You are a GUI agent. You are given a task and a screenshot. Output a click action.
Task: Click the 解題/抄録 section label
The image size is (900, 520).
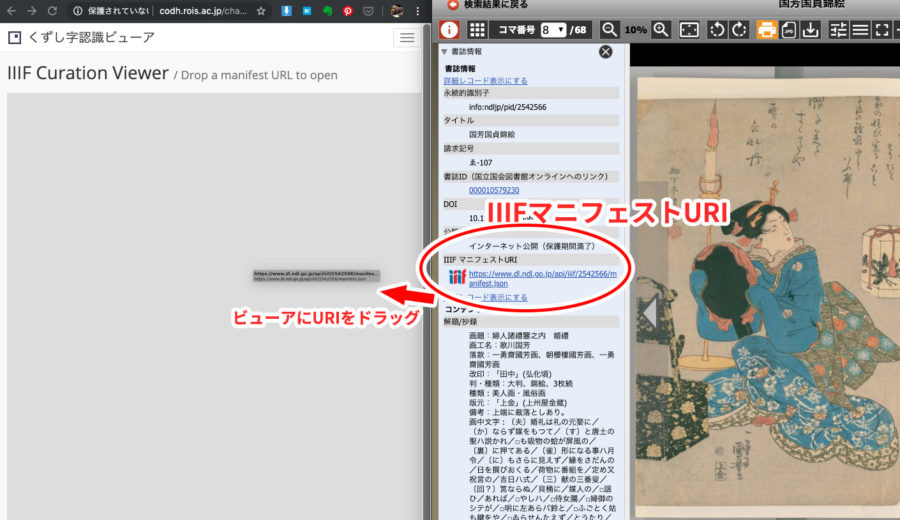pyautogui.click(x=460, y=322)
